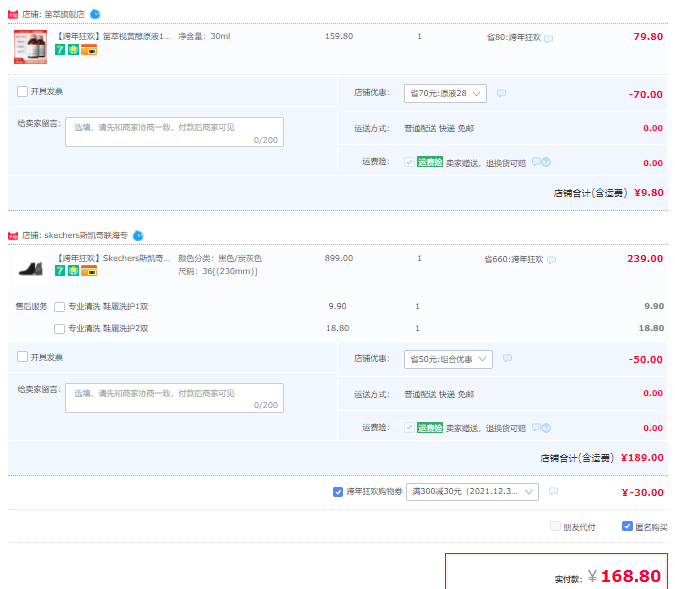This screenshot has width=675, height=589.
Task: Open 满300减30元 coupon dropdown
Action: [x=472, y=491]
